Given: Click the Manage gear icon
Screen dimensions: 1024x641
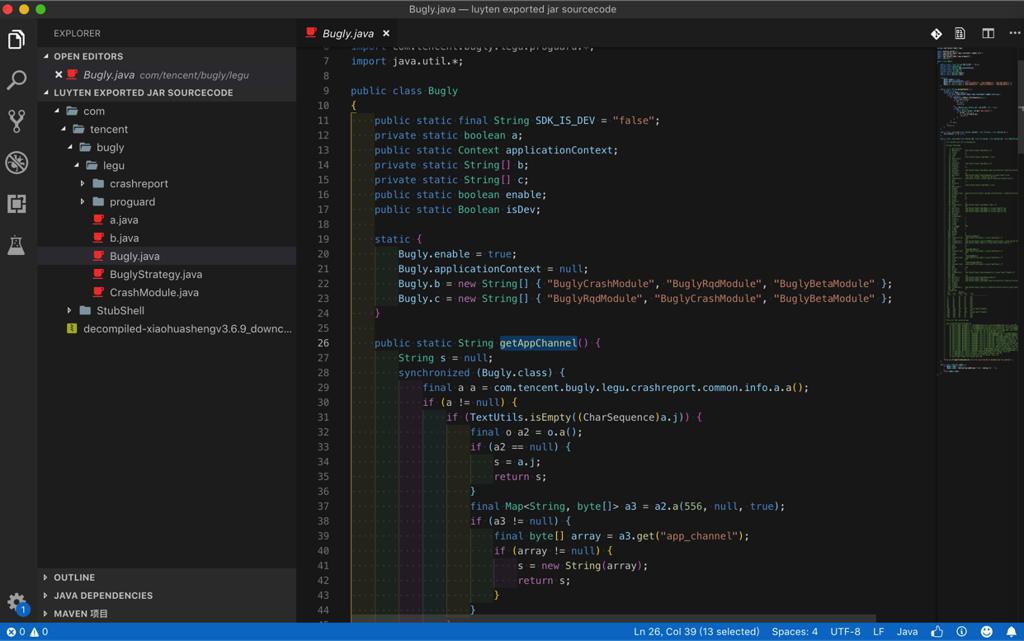Looking at the screenshot, I should tap(17, 602).
